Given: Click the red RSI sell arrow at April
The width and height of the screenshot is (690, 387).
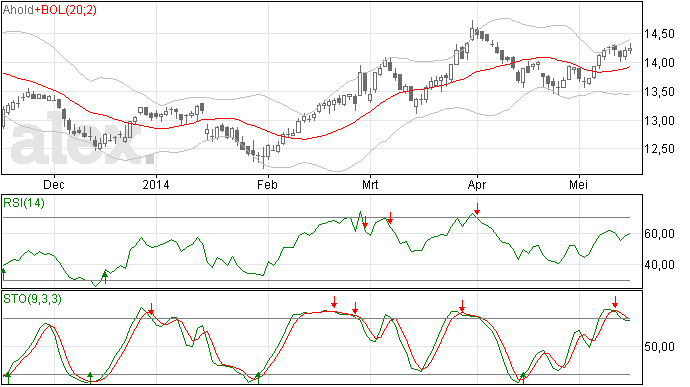Looking at the screenshot, I should (477, 209).
